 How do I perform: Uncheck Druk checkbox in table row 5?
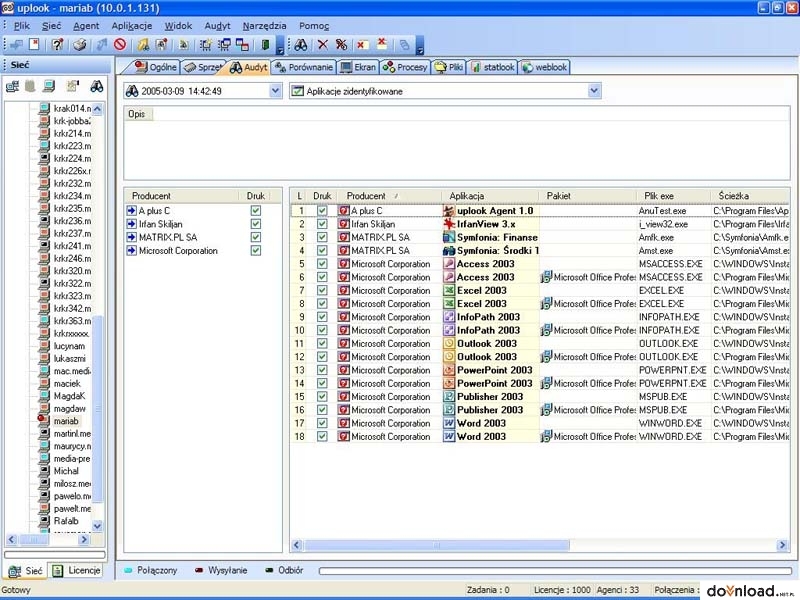[322, 264]
